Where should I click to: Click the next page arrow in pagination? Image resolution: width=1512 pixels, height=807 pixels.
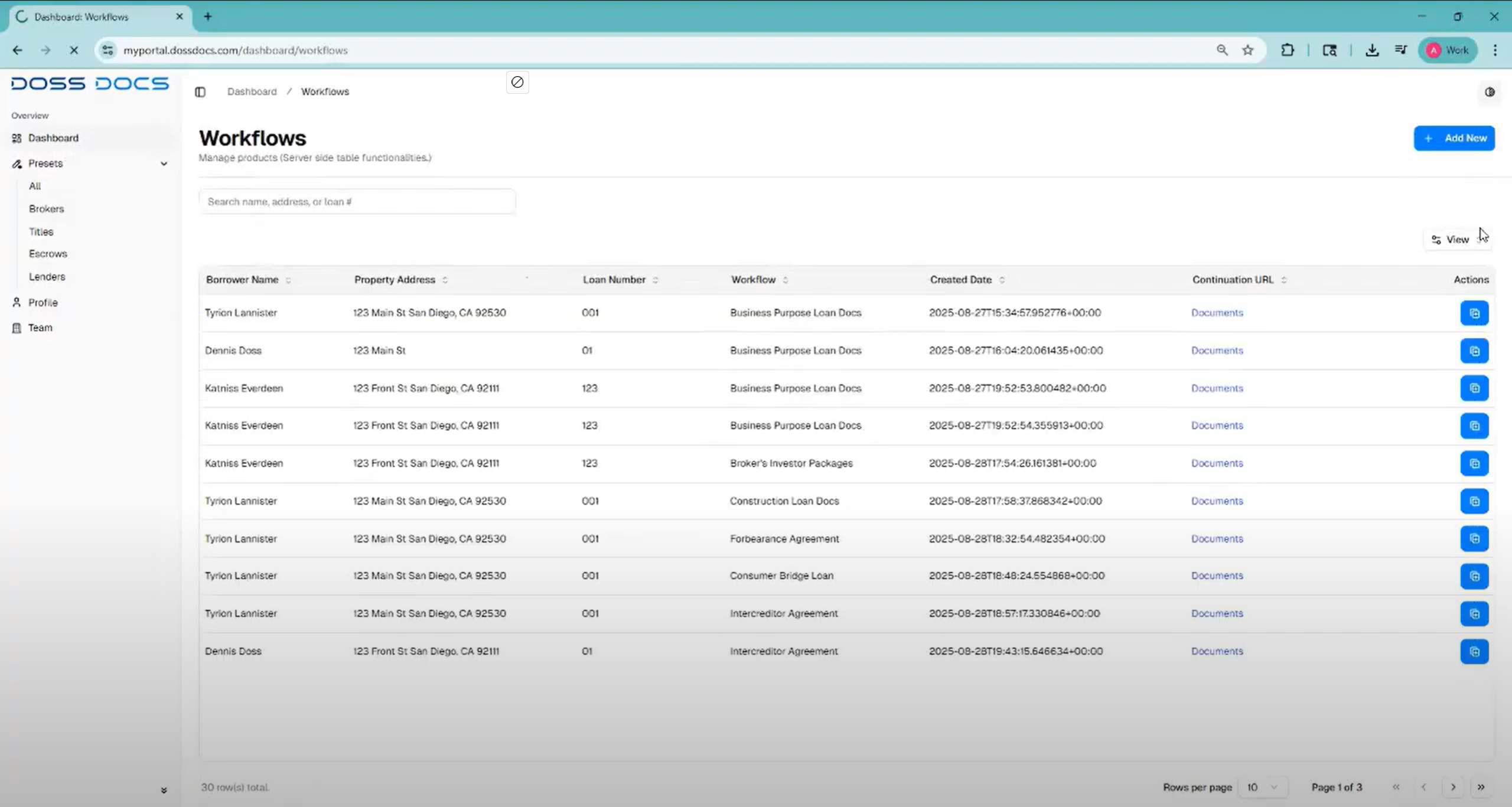(1453, 787)
